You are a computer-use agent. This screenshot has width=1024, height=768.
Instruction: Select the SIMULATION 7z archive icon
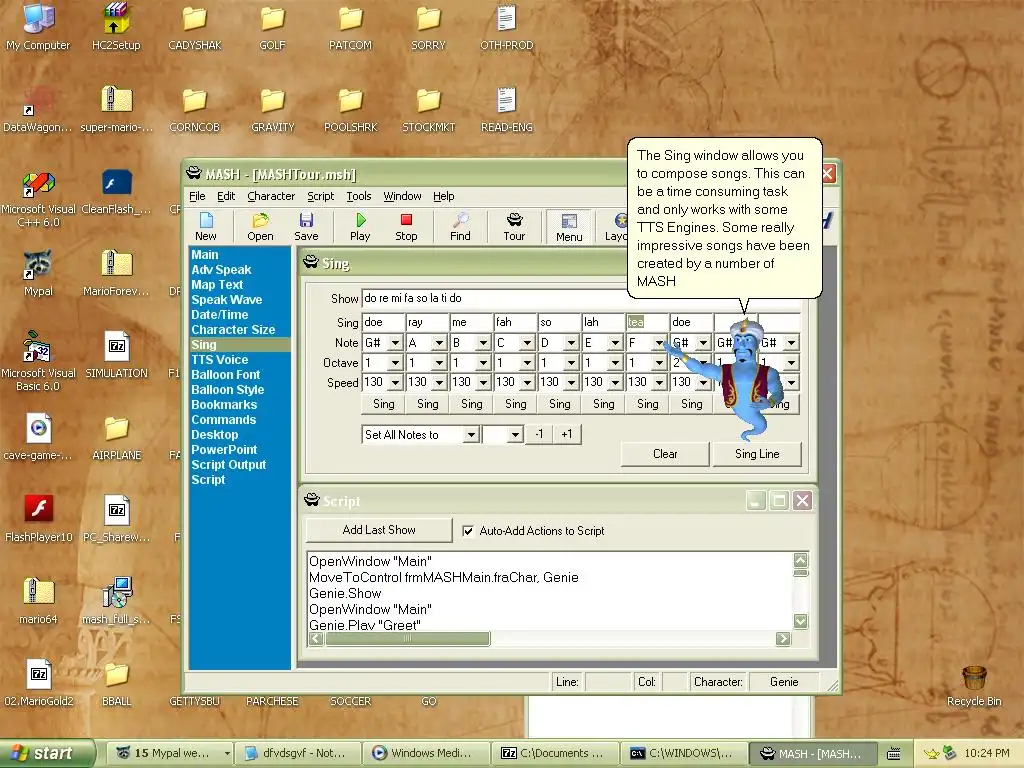(116, 355)
